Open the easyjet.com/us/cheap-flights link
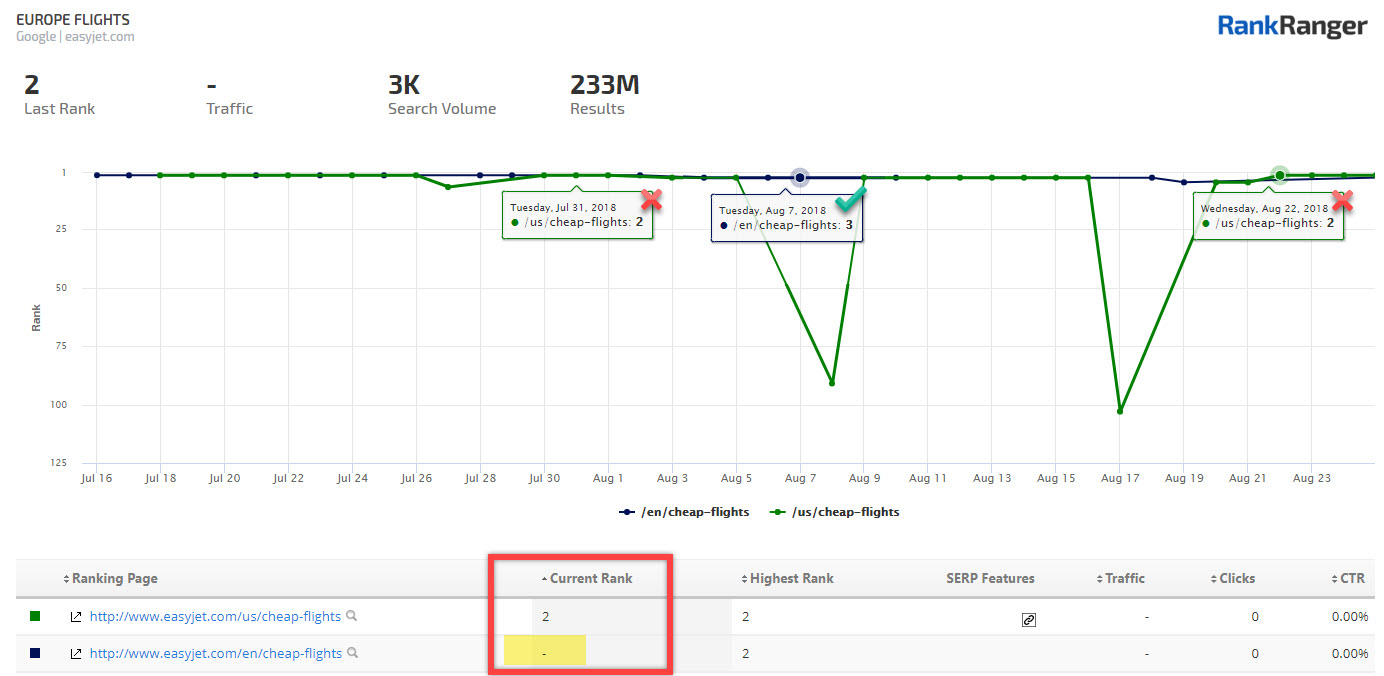 click(215, 617)
